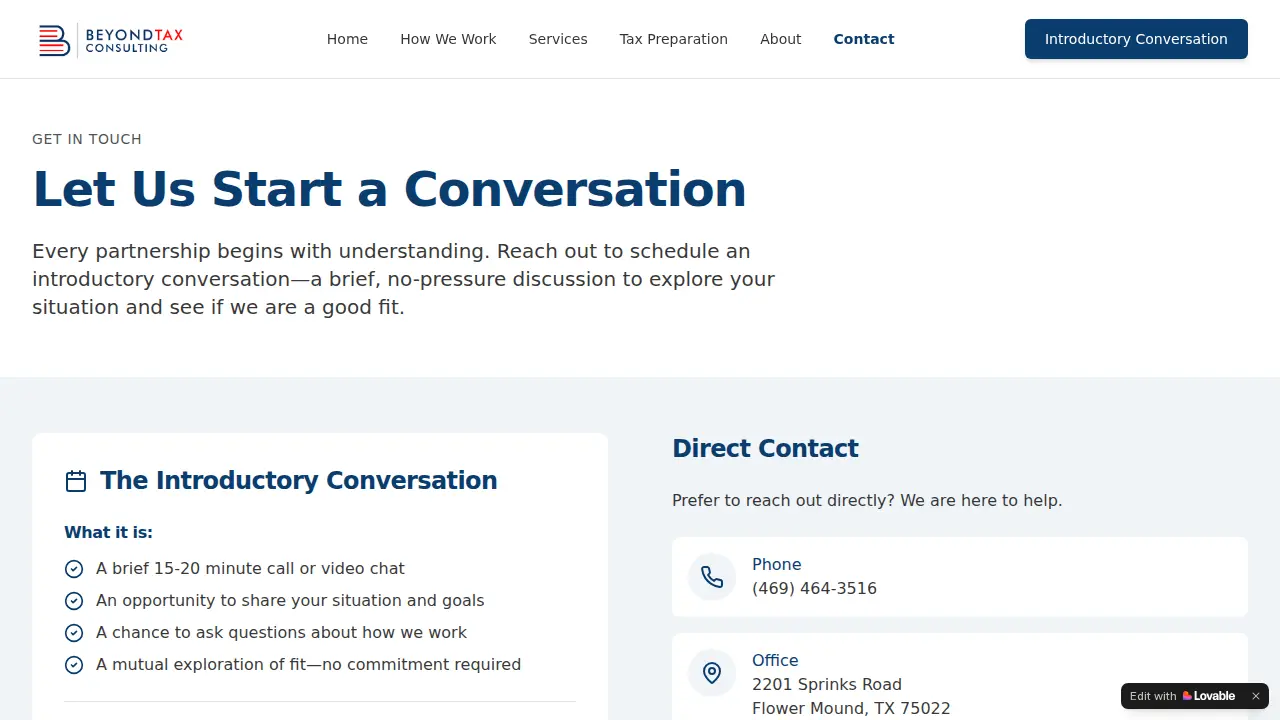Click the 'Phone' label in contact card
The width and height of the screenshot is (1280, 720).
tap(776, 565)
